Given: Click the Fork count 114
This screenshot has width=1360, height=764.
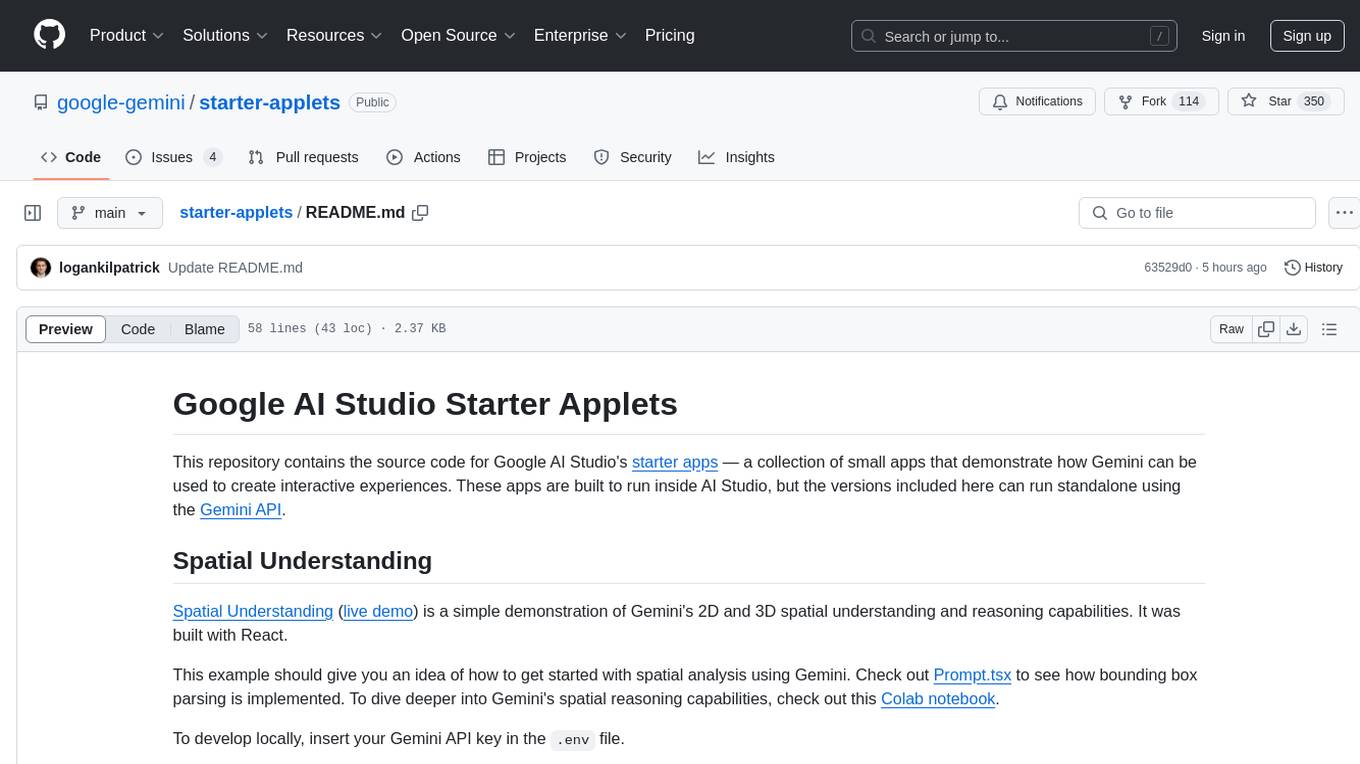Looking at the screenshot, I should [x=1189, y=102].
